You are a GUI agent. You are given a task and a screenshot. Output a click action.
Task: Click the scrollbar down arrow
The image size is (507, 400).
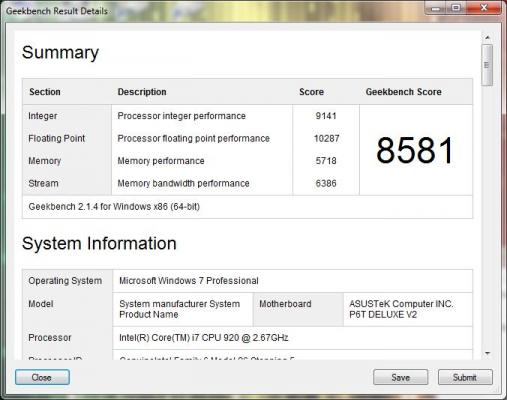point(487,353)
